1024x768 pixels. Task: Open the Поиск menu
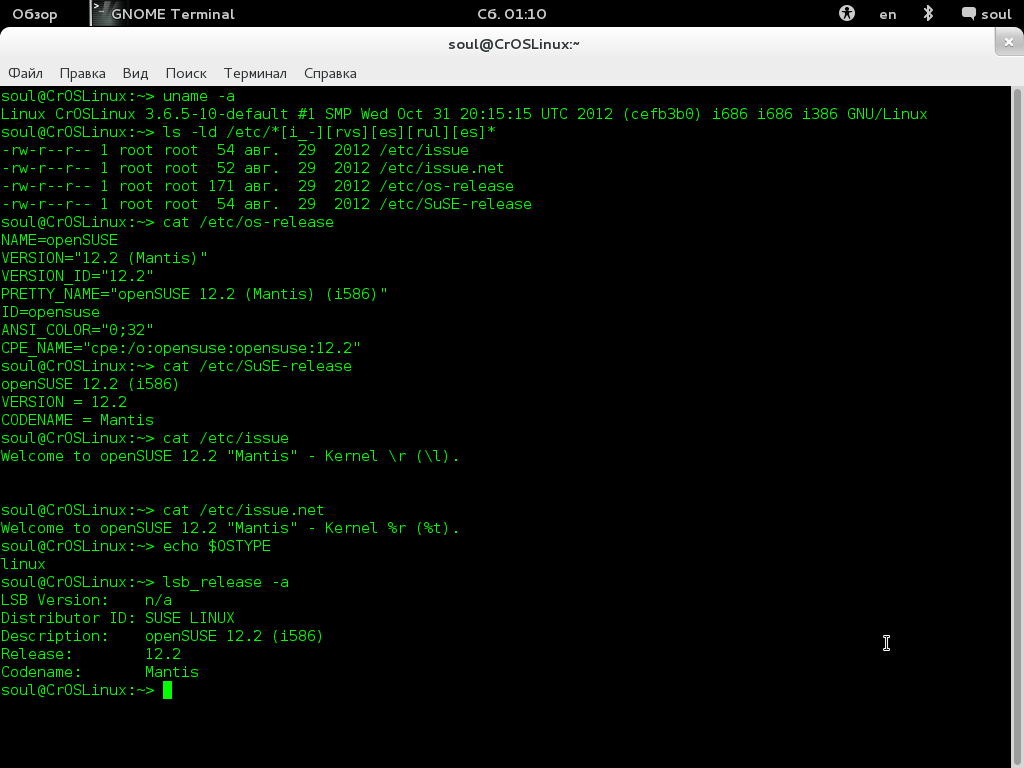[185, 73]
